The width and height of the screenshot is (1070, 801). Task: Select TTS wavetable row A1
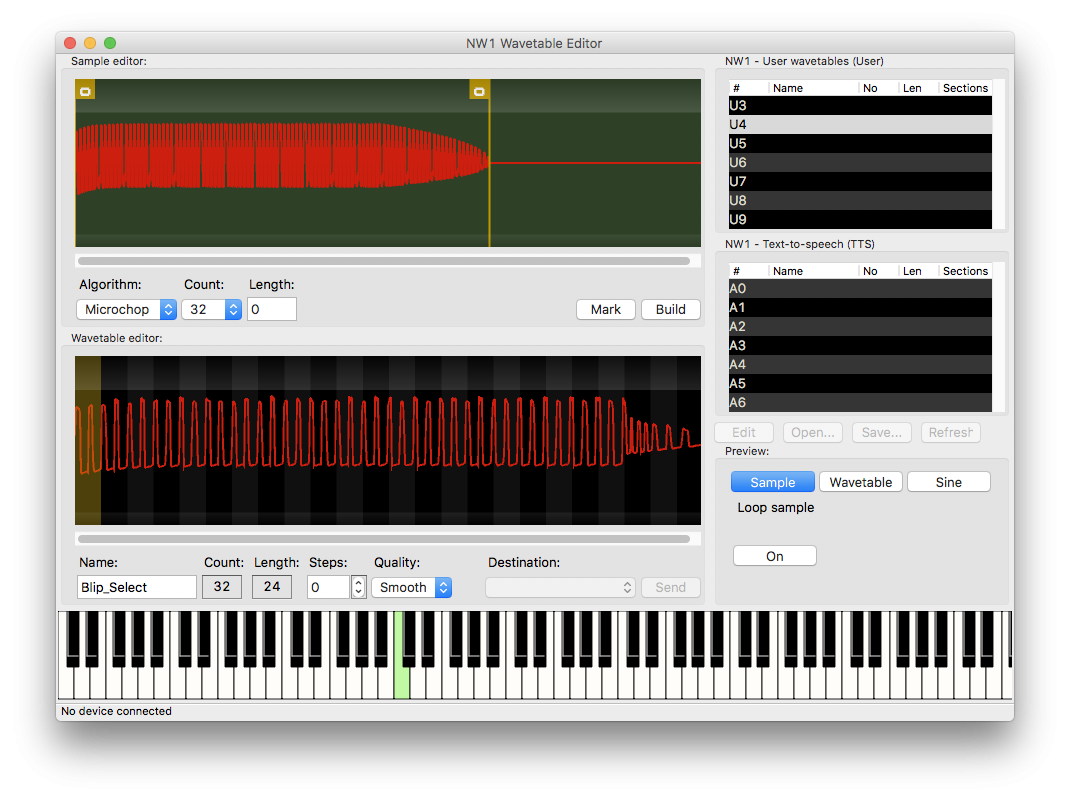(x=860, y=308)
